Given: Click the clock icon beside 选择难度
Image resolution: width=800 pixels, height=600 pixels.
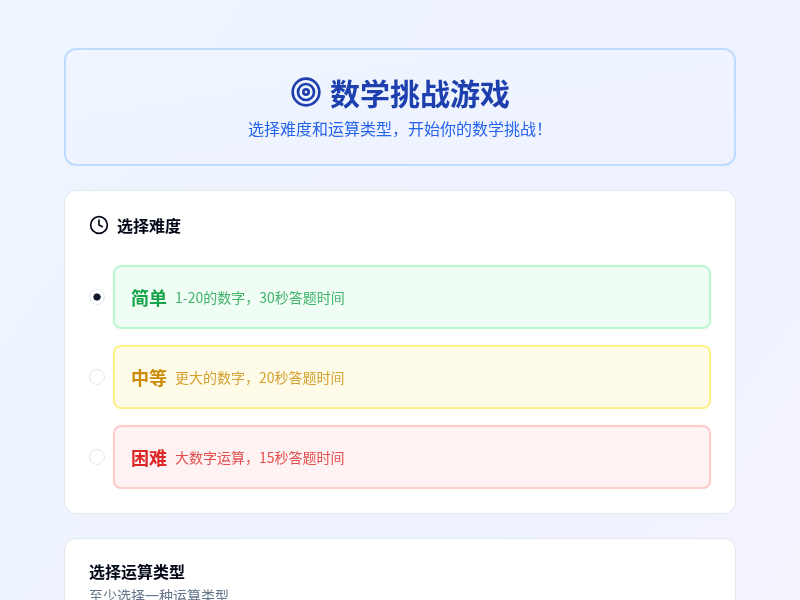Looking at the screenshot, I should coord(99,225).
